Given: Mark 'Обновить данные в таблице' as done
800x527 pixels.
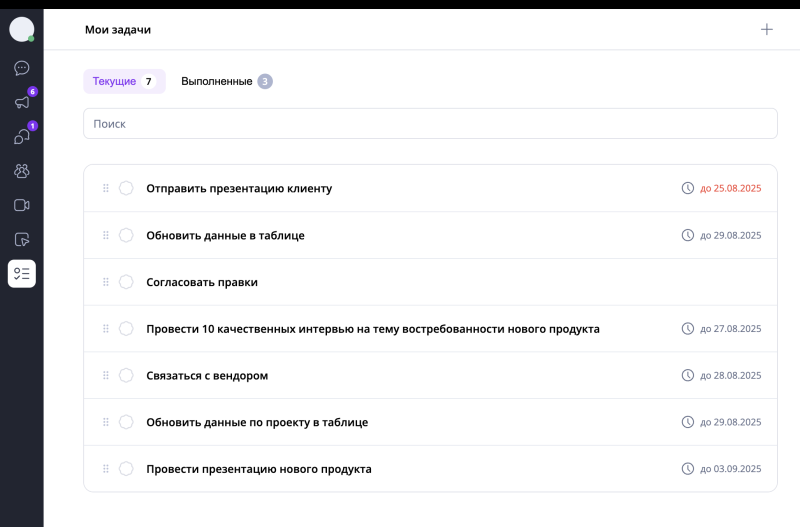Looking at the screenshot, I should click(126, 235).
